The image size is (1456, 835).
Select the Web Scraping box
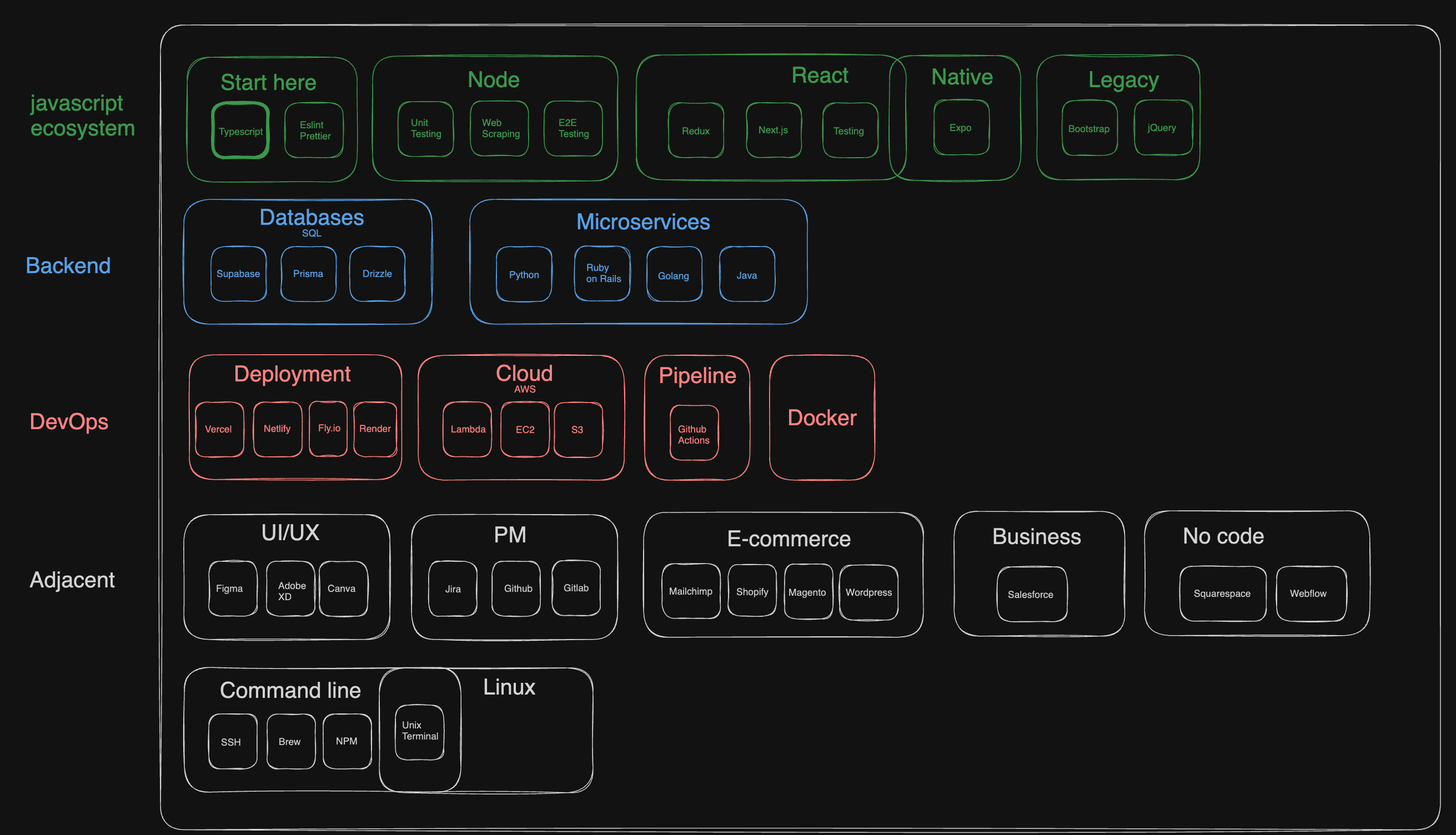point(499,128)
